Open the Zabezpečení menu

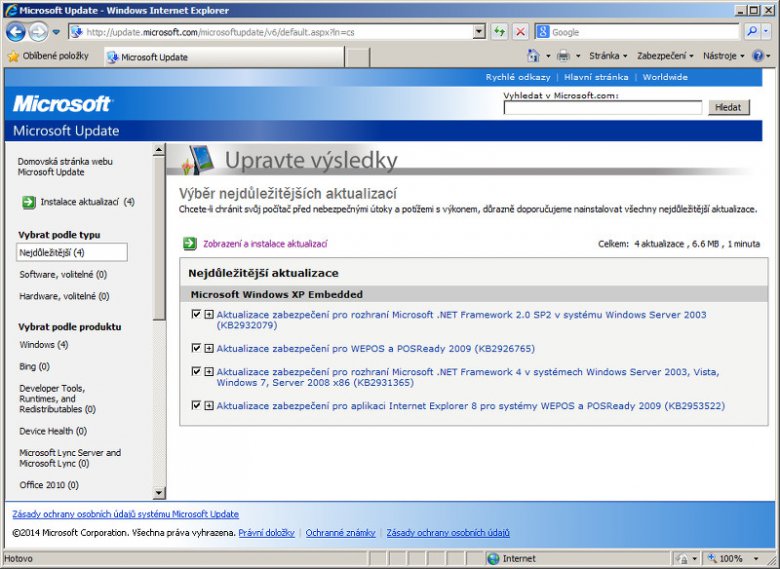[666, 56]
